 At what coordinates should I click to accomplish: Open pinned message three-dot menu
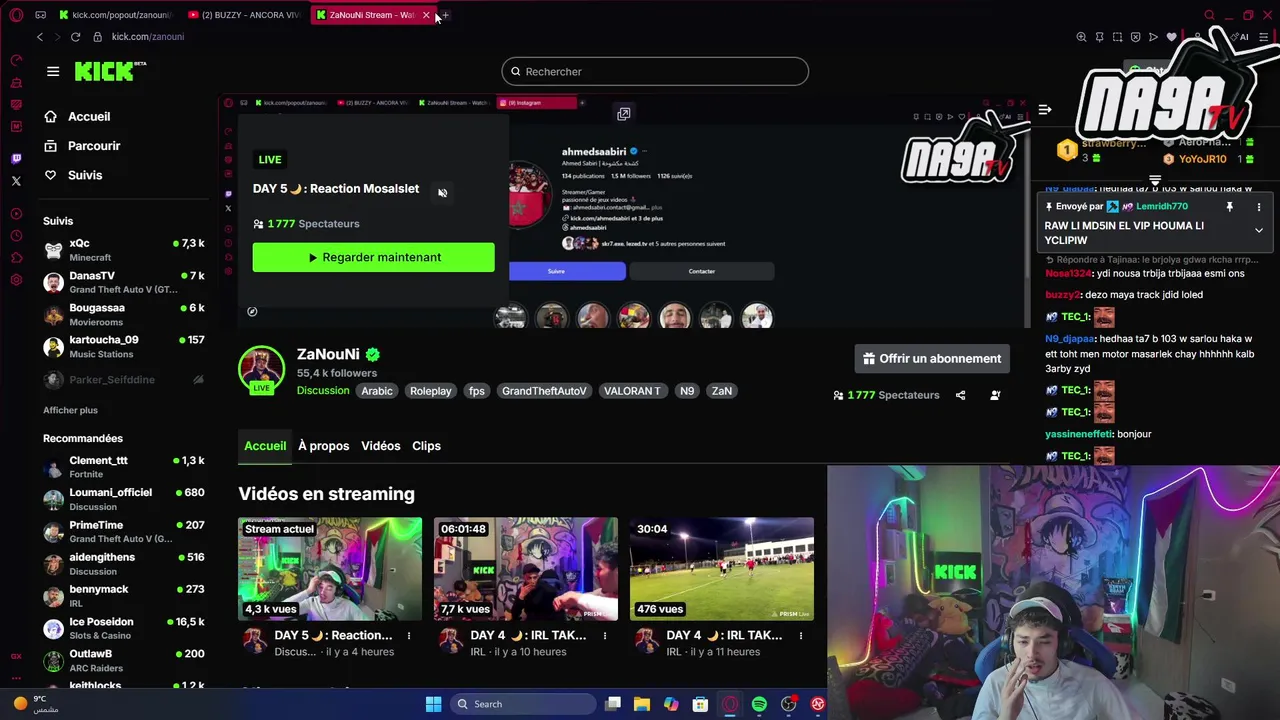[1259, 207]
